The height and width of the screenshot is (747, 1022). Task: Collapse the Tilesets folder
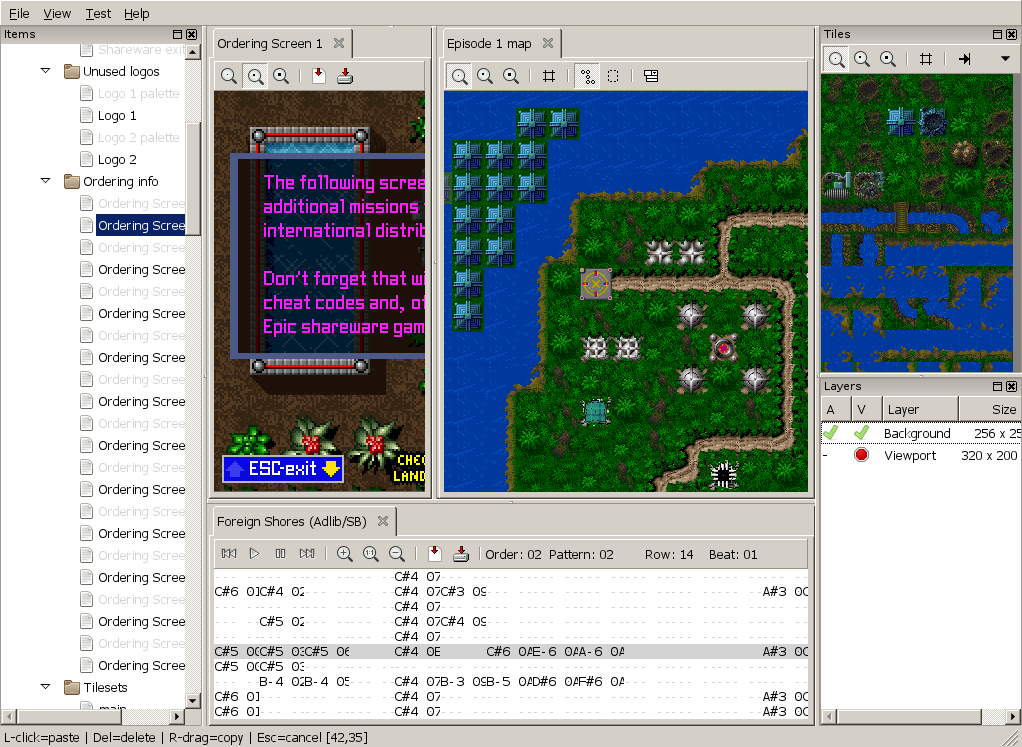click(46, 686)
